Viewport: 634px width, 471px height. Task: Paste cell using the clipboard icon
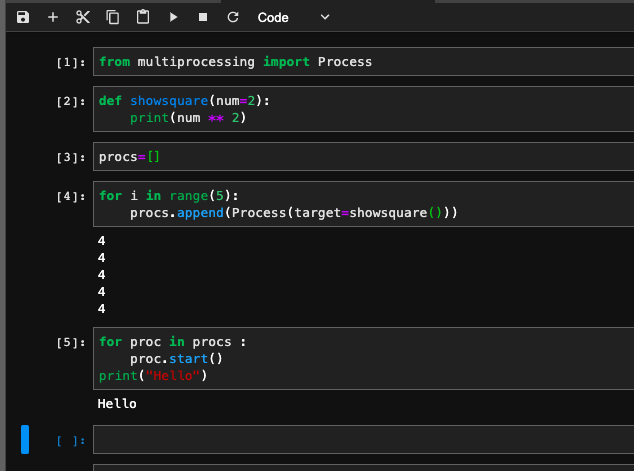click(x=143, y=17)
